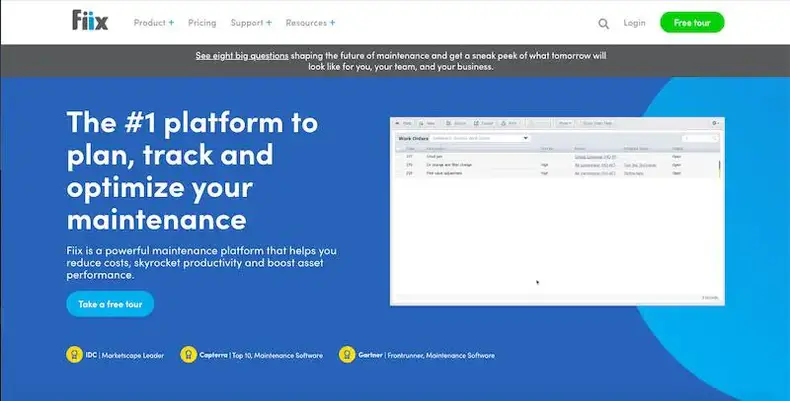Image resolution: width=790 pixels, height=401 pixels.
Task: Select the Oil change and filter change row
Action: (557, 165)
